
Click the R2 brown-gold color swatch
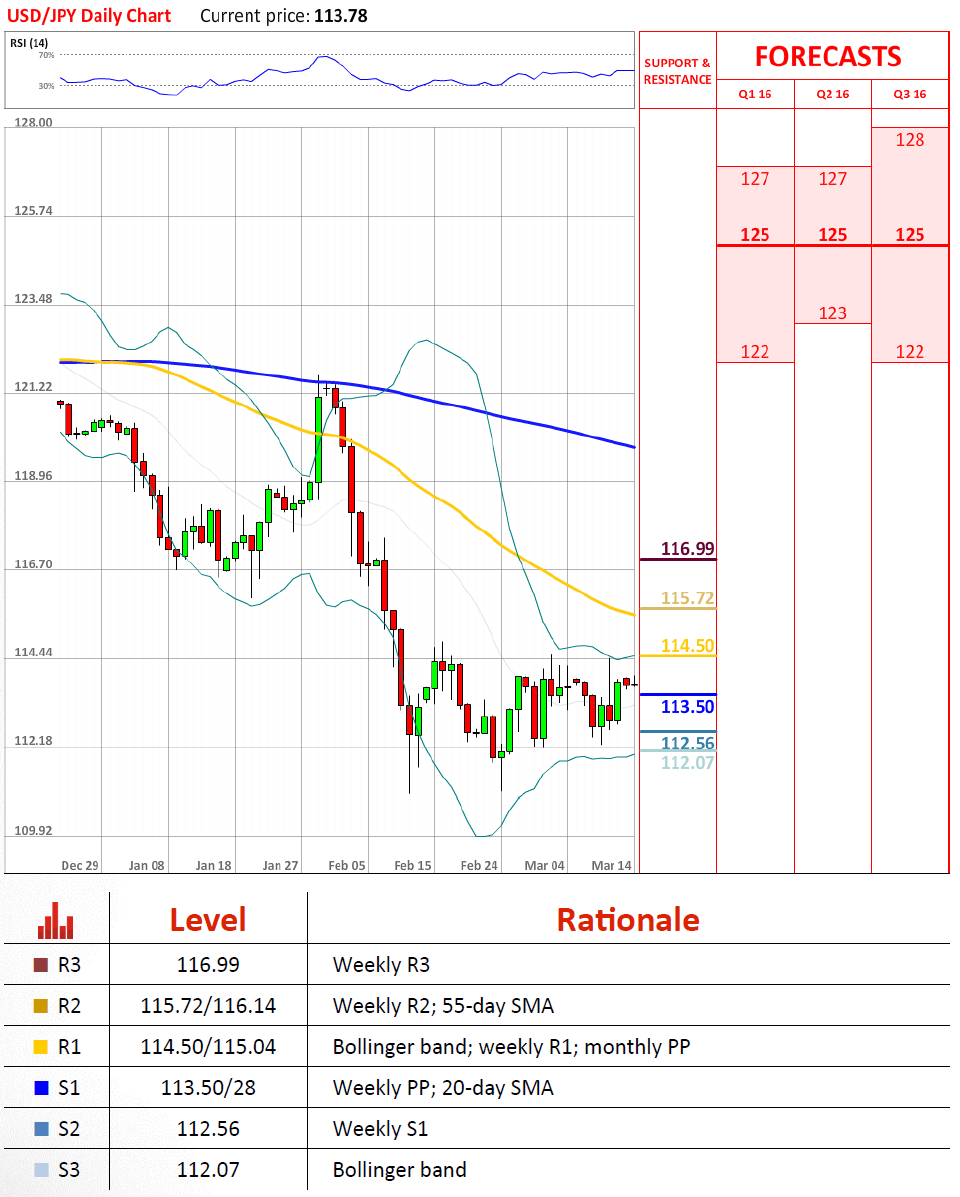41,1006
